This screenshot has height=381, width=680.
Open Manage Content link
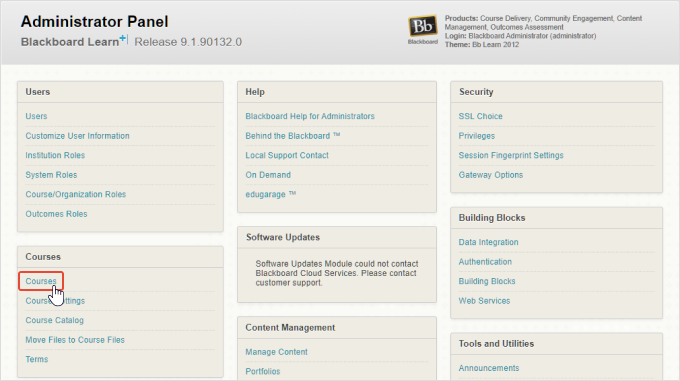tap(276, 352)
